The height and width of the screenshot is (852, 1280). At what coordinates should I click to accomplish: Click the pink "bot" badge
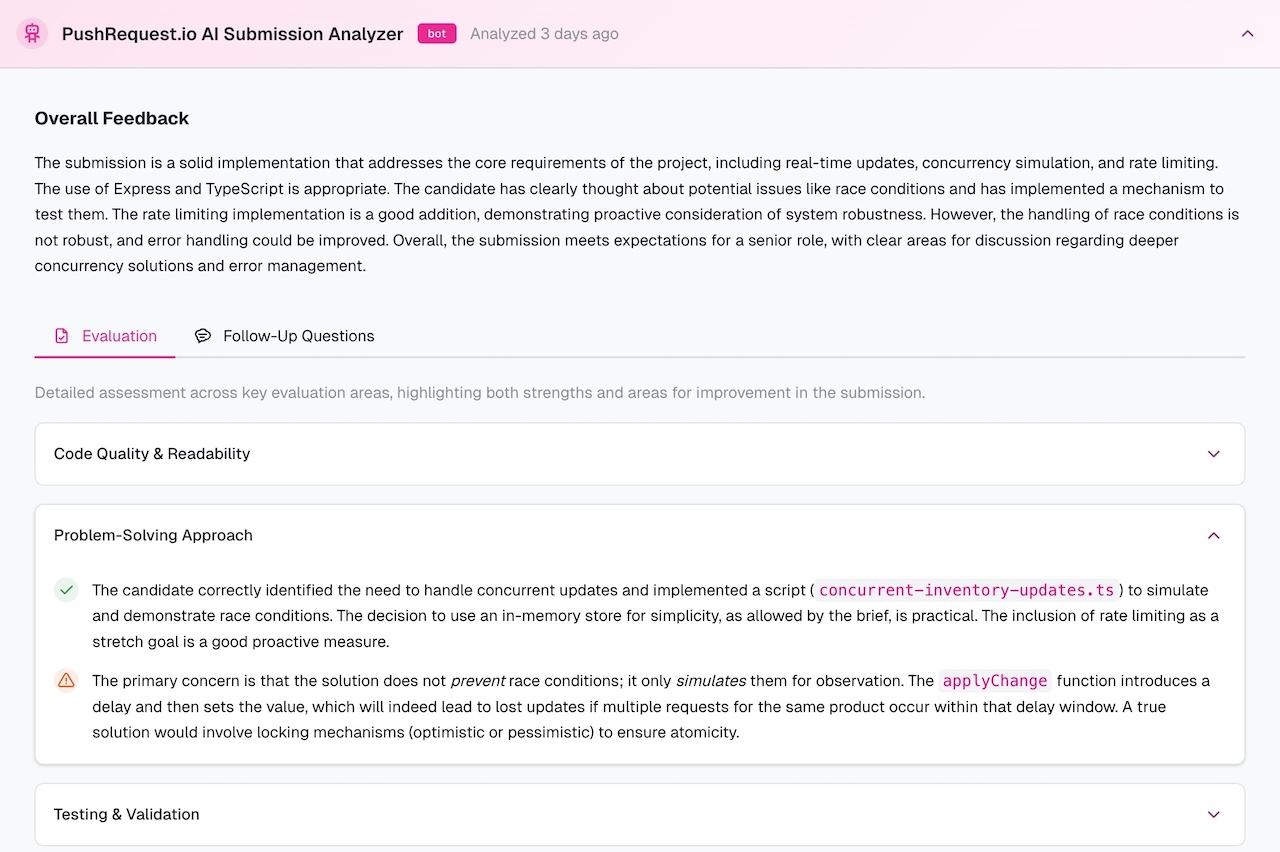pos(436,33)
